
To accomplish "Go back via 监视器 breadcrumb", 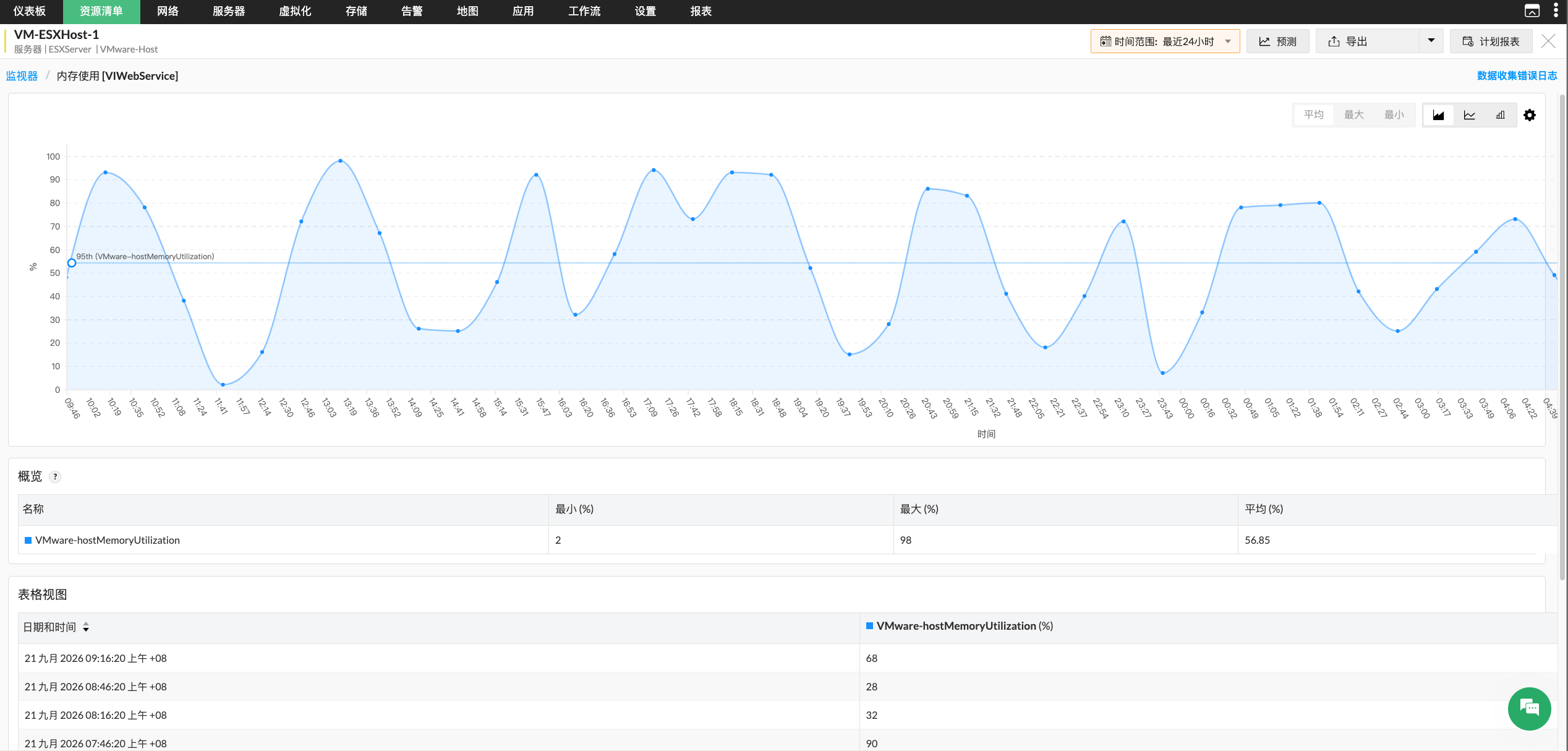I will (x=22, y=75).
